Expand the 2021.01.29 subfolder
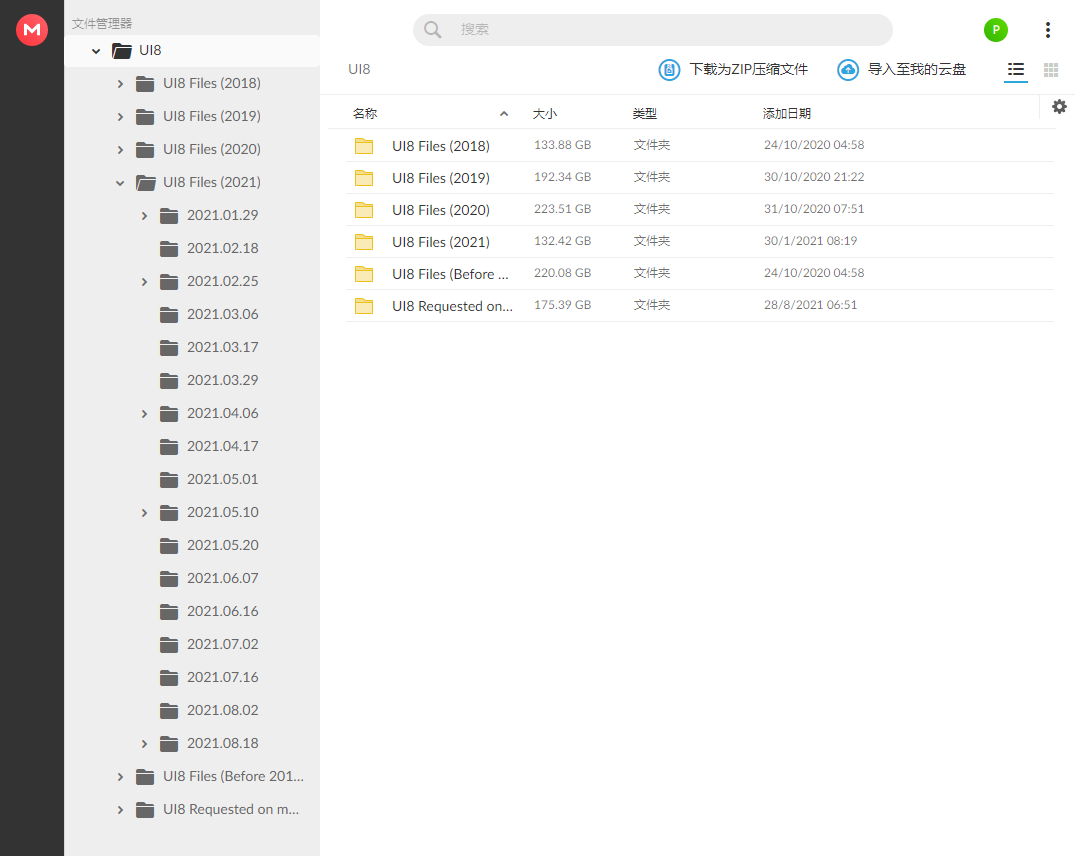Image resolution: width=1075 pixels, height=856 pixels. coord(144,216)
